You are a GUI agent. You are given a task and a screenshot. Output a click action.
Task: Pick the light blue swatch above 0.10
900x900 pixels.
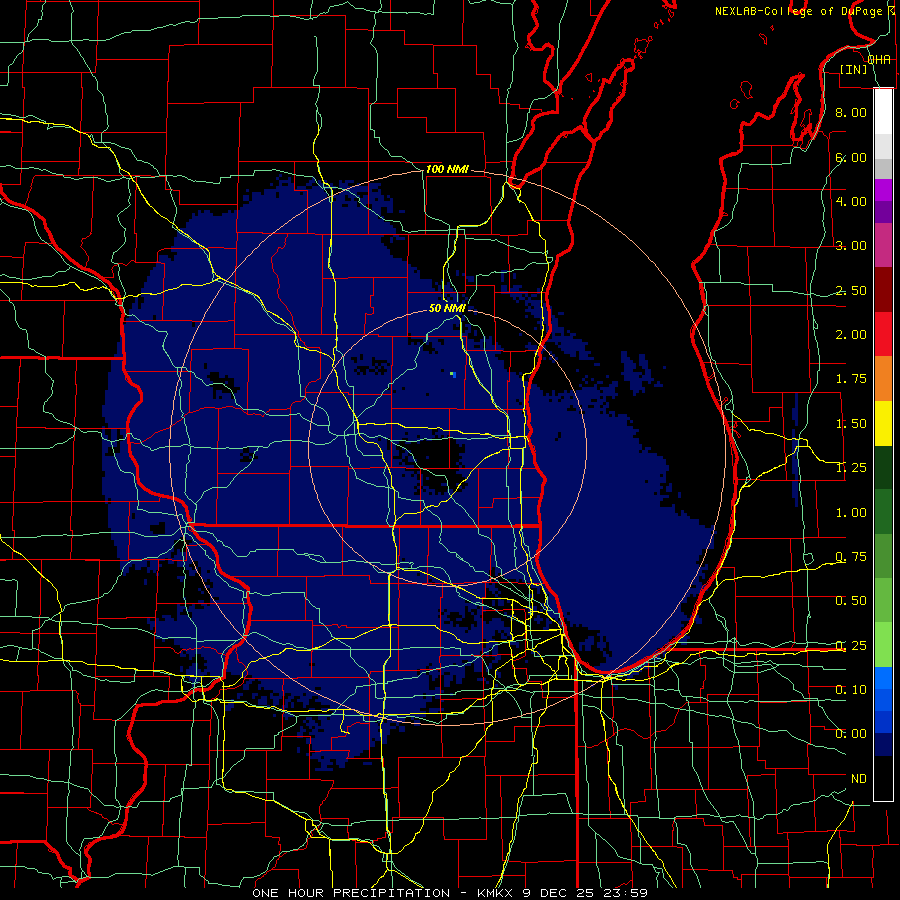click(883, 678)
